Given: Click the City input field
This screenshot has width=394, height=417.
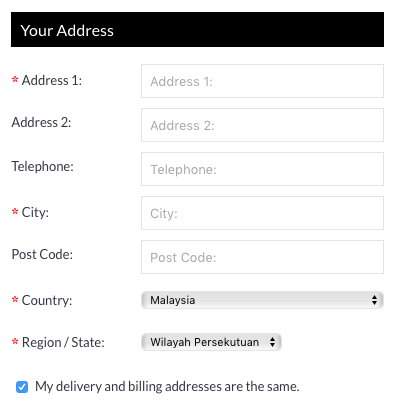Looking at the screenshot, I should tap(262, 213).
